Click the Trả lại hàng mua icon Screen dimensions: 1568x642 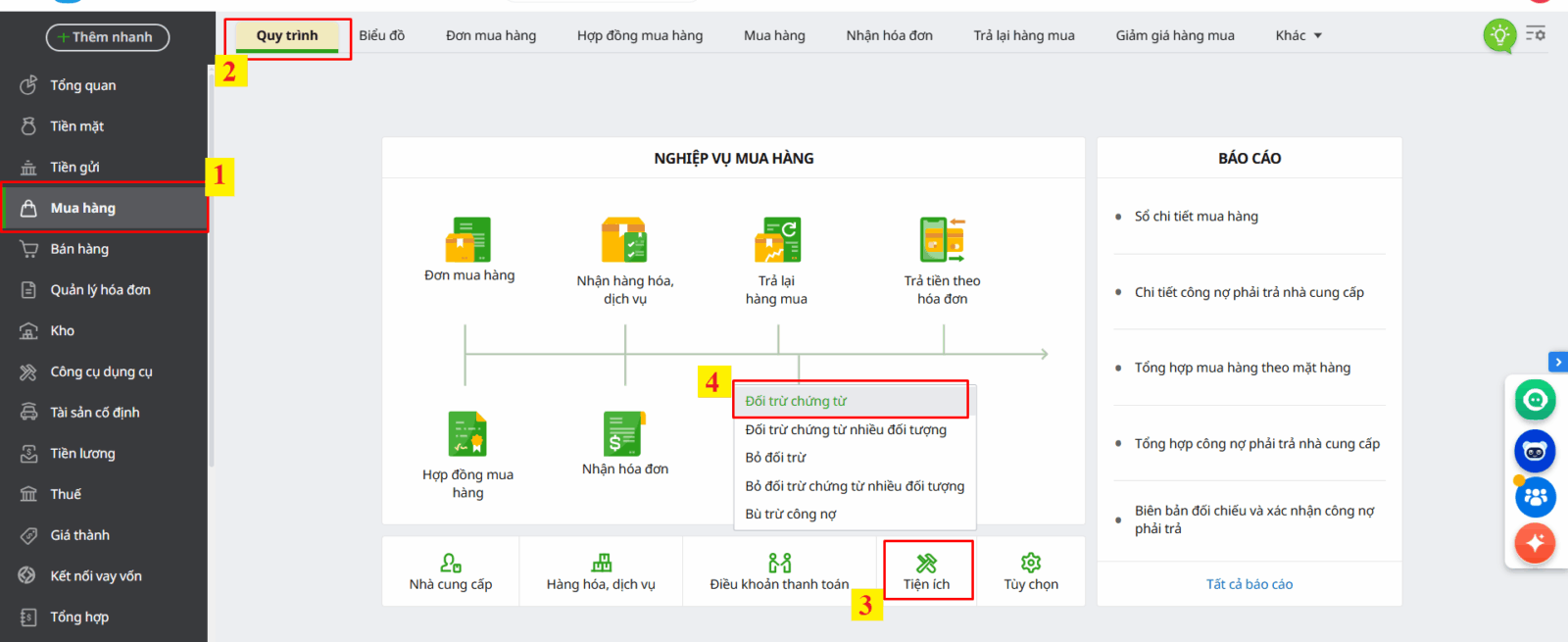coord(777,240)
